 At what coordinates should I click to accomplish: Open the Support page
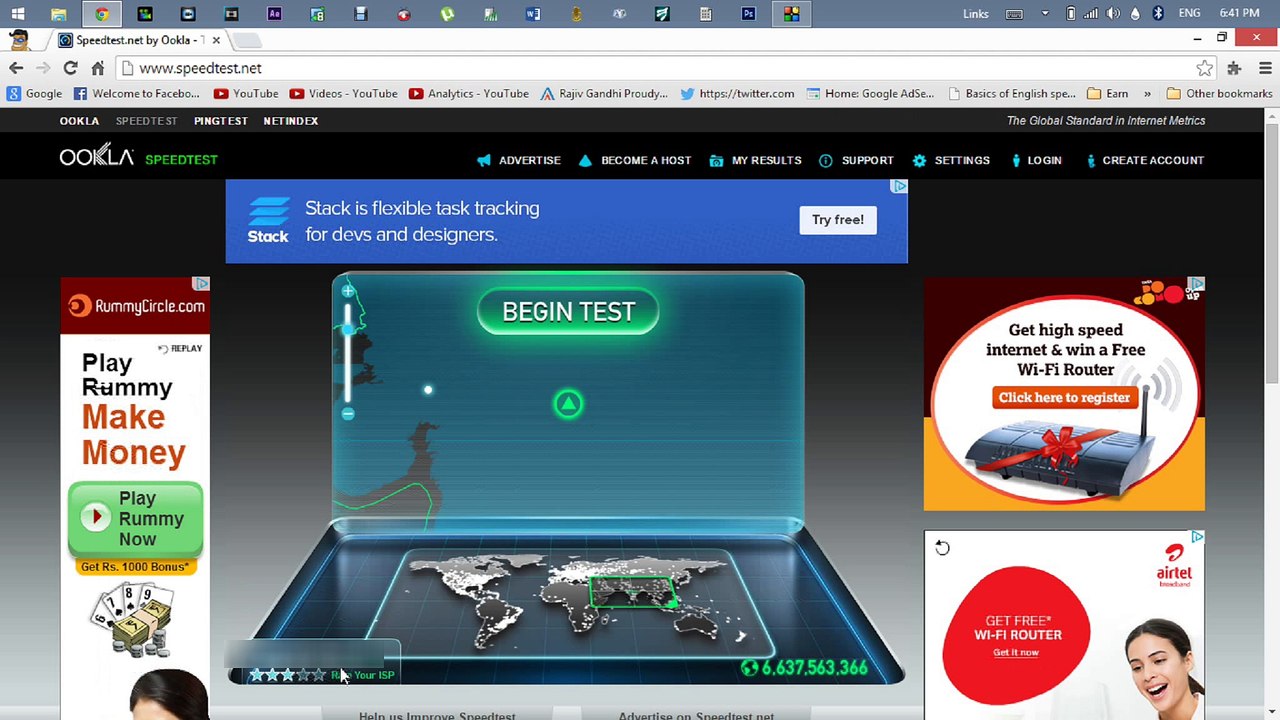pos(868,160)
